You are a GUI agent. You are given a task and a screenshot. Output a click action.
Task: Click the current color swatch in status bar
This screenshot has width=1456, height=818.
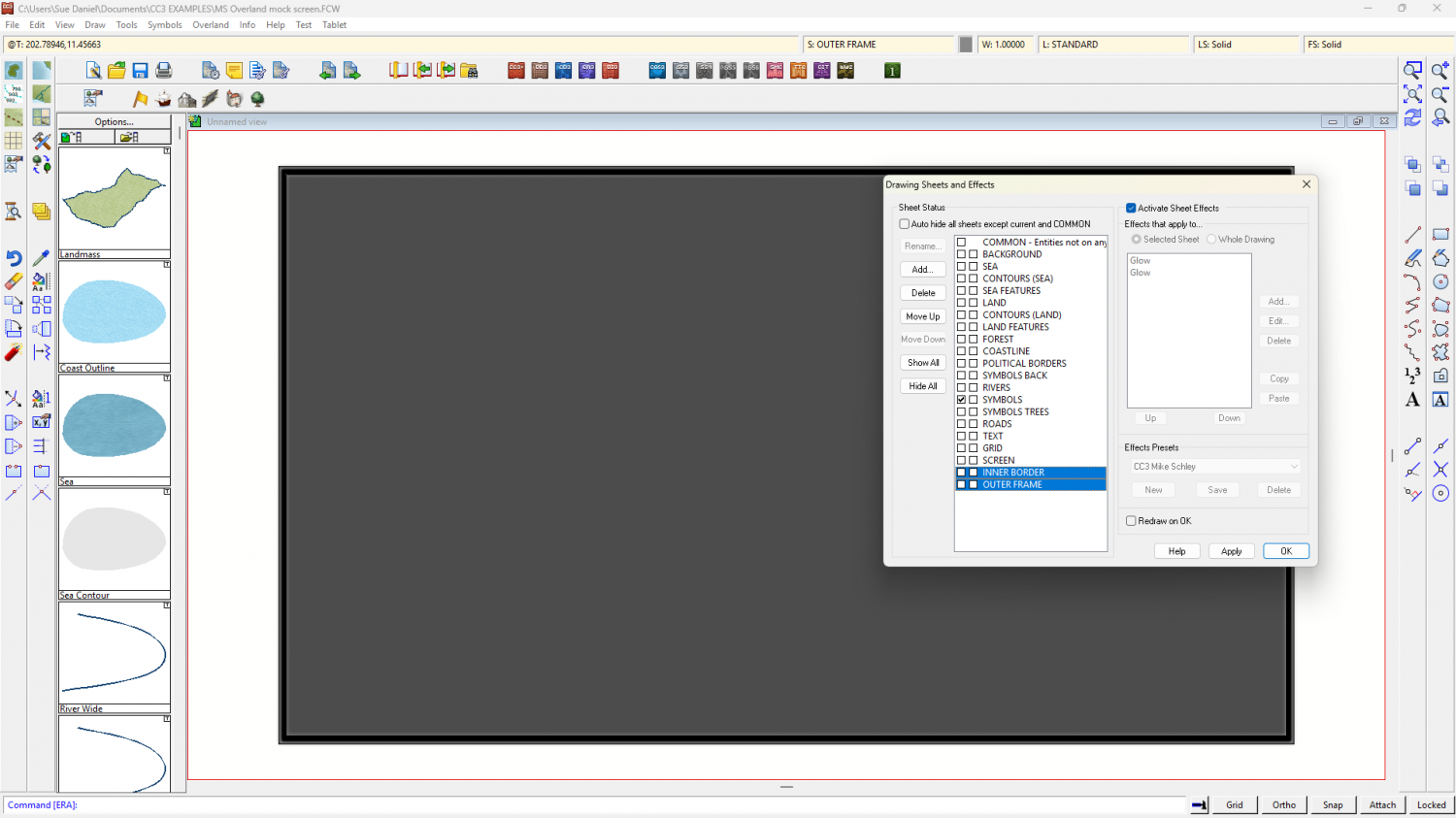(x=966, y=45)
